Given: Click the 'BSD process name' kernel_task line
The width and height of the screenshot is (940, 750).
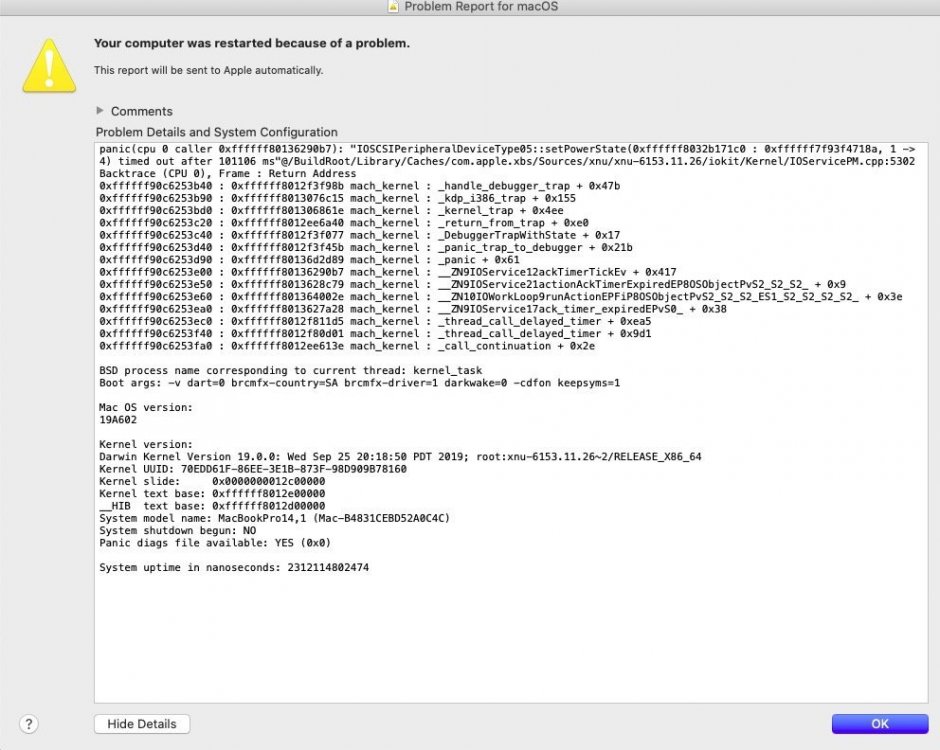Looking at the screenshot, I should [291, 371].
